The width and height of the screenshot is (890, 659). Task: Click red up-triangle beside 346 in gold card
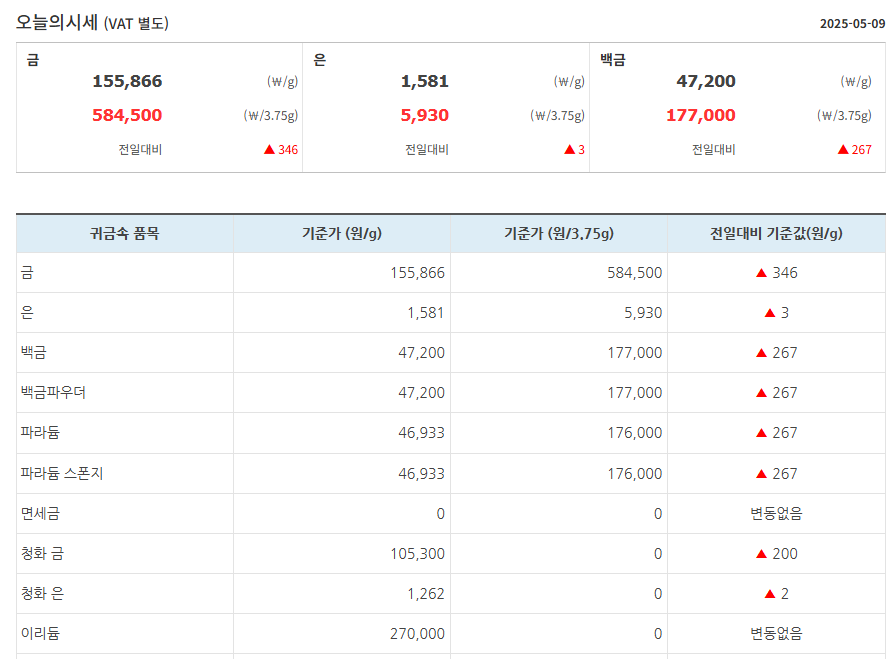(x=270, y=149)
